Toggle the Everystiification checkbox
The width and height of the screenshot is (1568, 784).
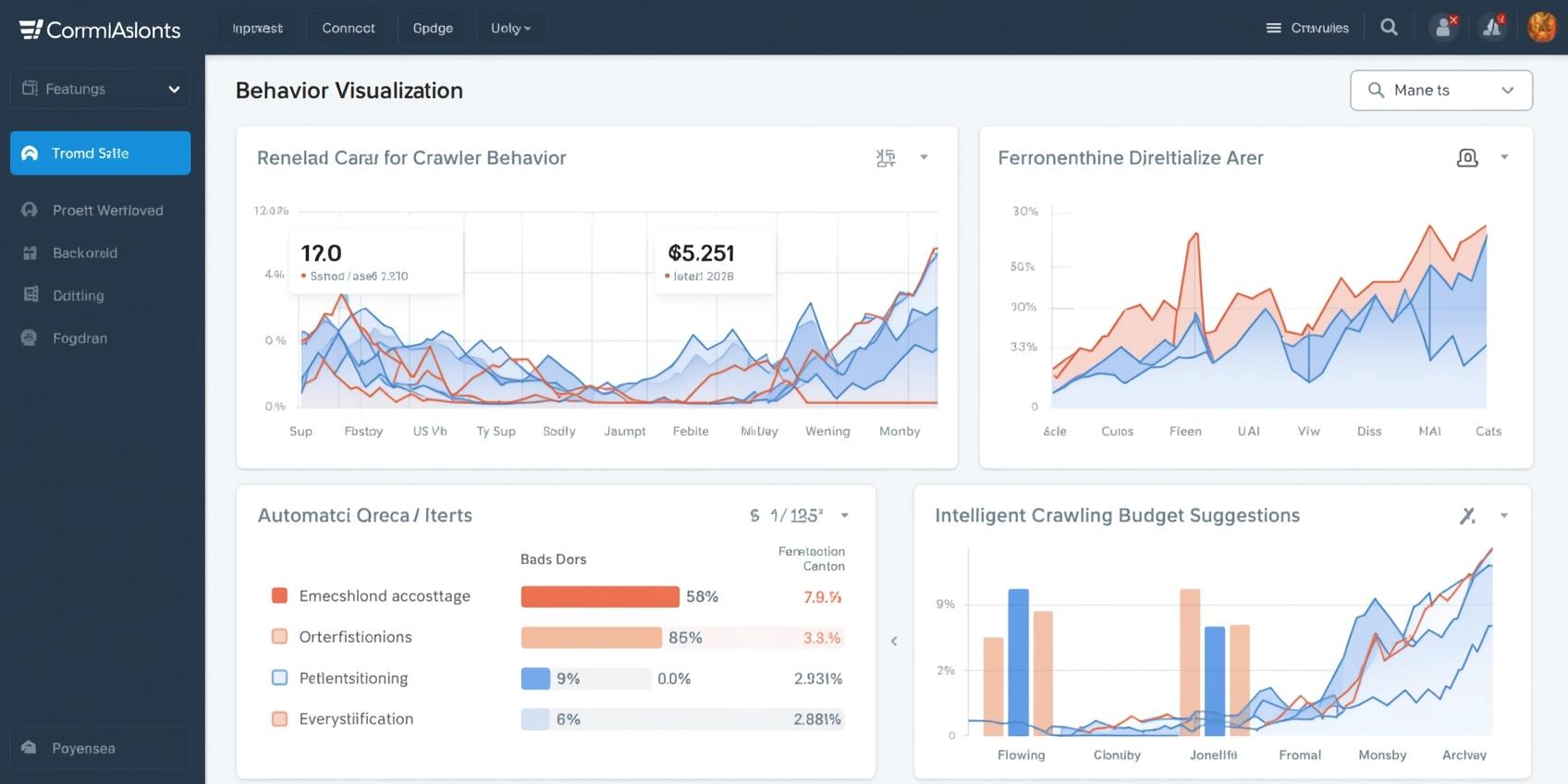point(279,718)
